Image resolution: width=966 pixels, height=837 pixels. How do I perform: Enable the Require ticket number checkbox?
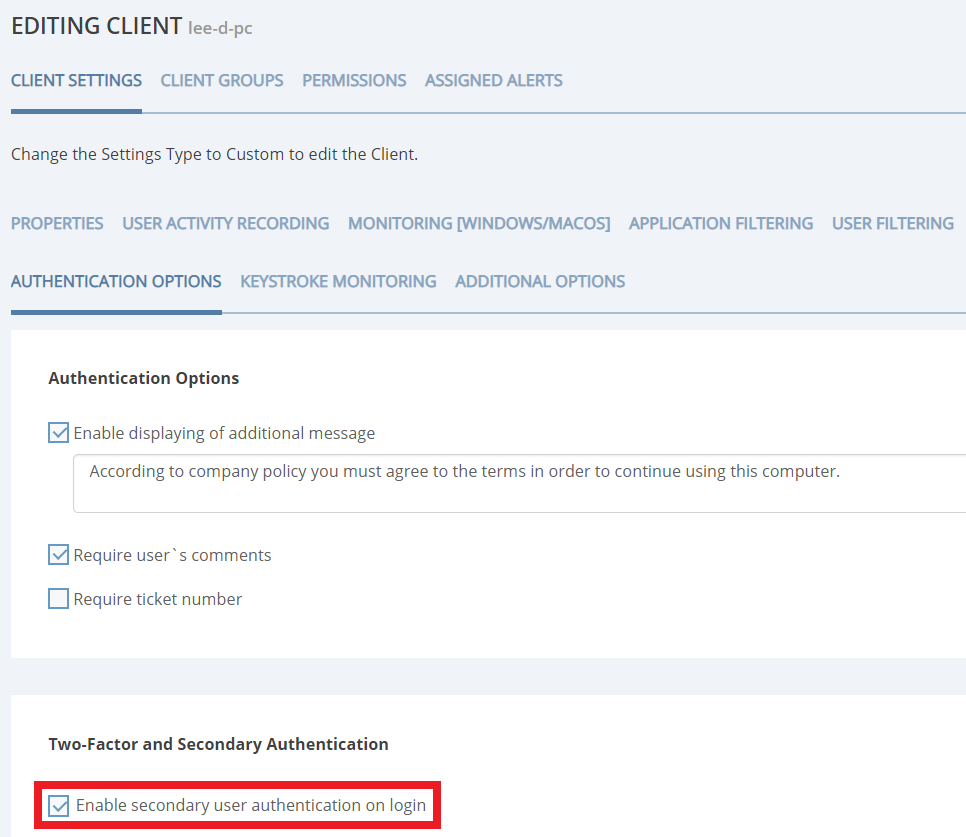[x=59, y=599]
